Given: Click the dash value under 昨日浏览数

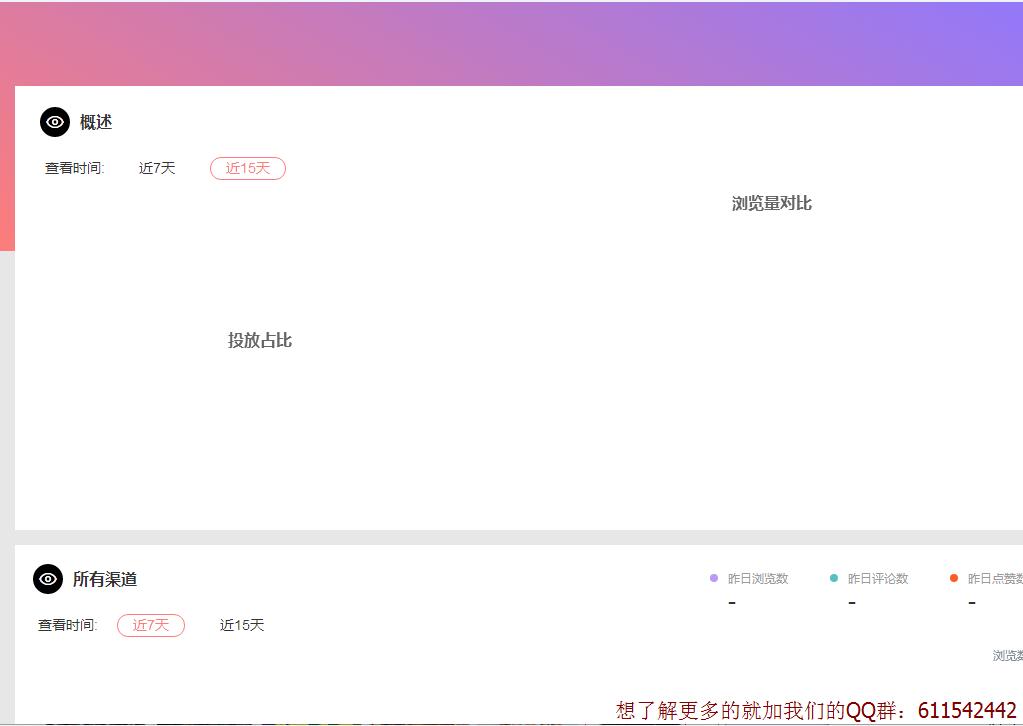Looking at the screenshot, I should click(732, 601).
